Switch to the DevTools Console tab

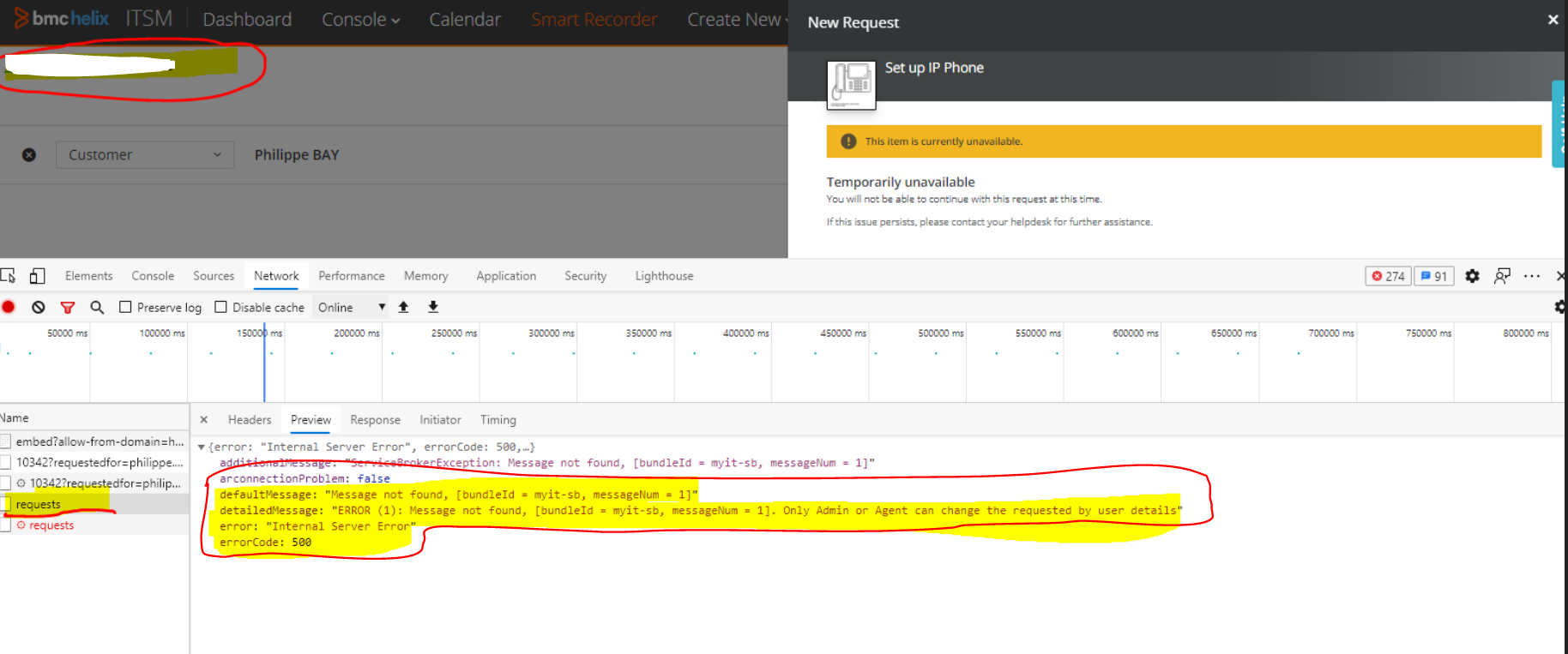[153, 276]
